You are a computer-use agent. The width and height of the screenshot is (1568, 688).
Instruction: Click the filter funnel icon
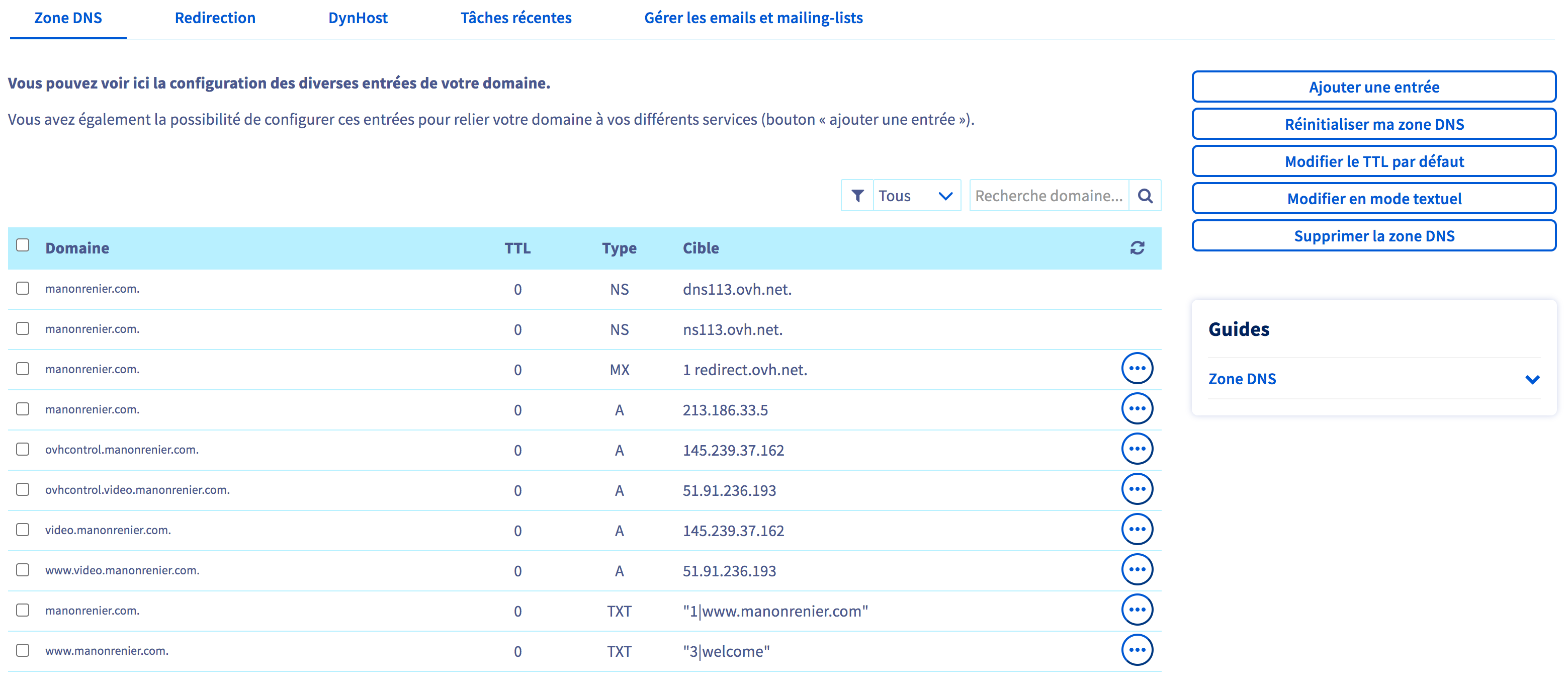click(x=857, y=196)
